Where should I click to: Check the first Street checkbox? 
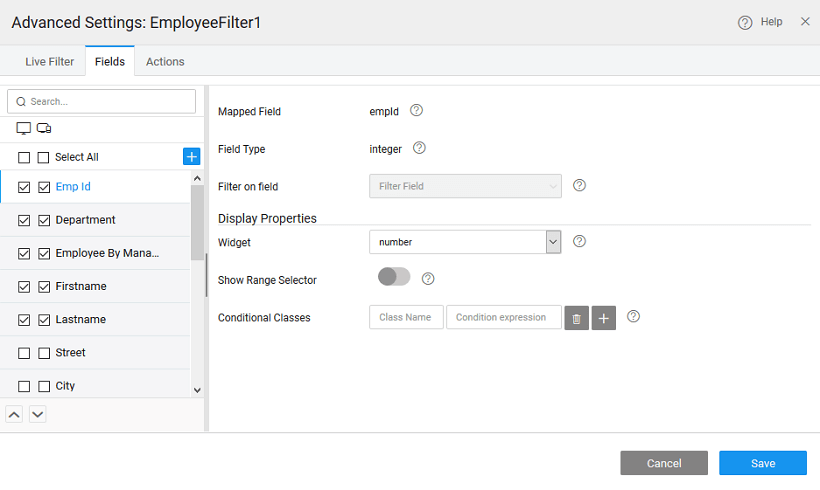pyautogui.click(x=24, y=353)
